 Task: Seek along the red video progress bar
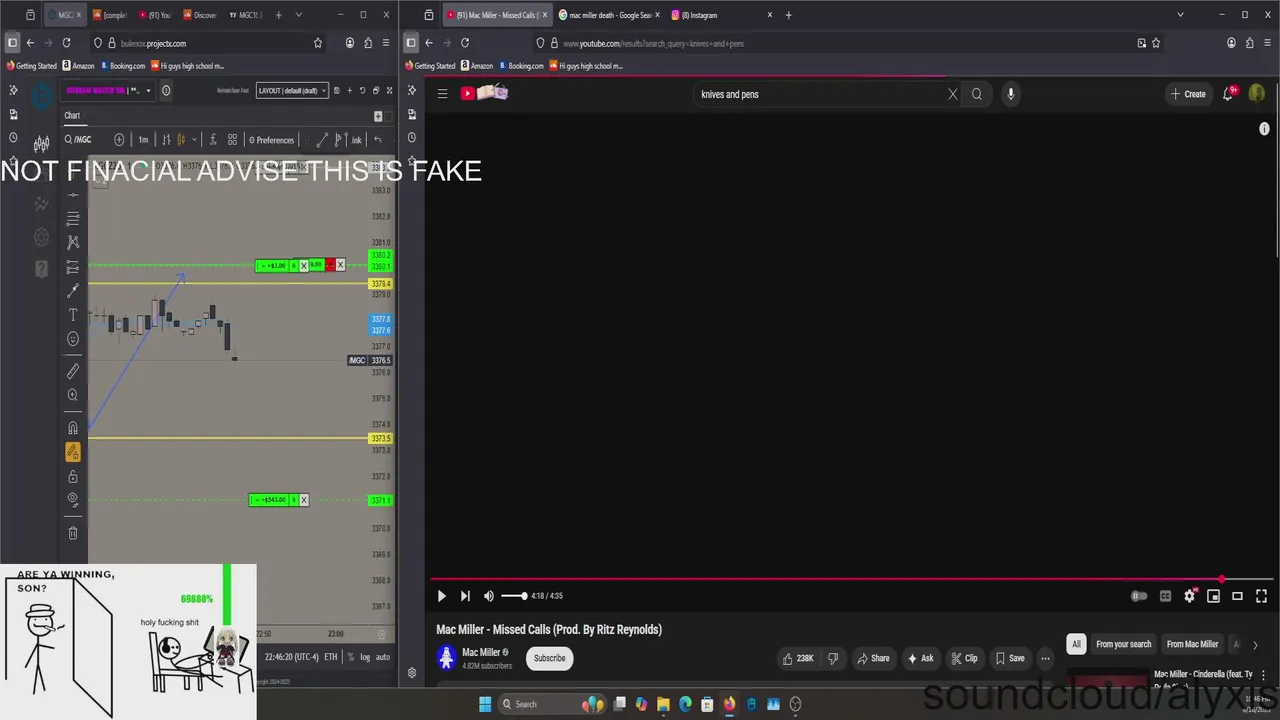(x=852, y=579)
